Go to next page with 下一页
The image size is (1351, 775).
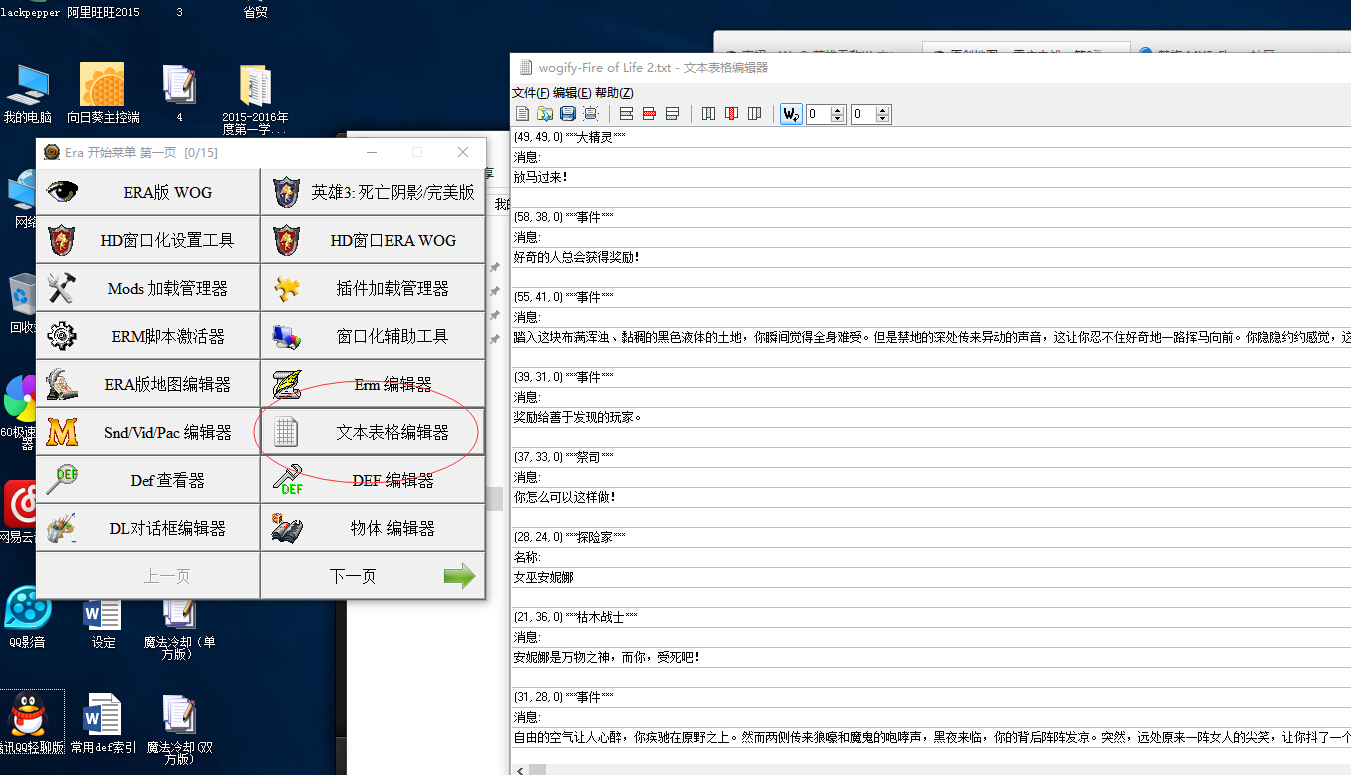click(373, 576)
